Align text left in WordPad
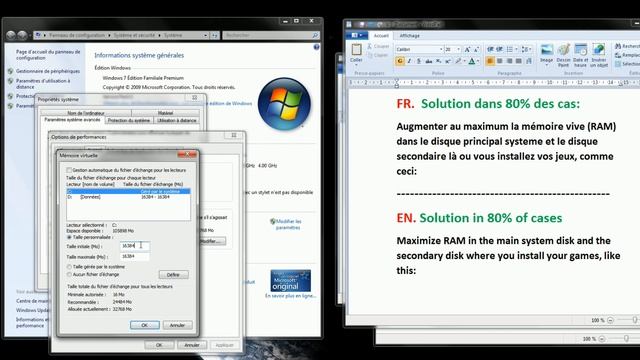The width and height of the screenshot is (640, 360). (x=490, y=61)
